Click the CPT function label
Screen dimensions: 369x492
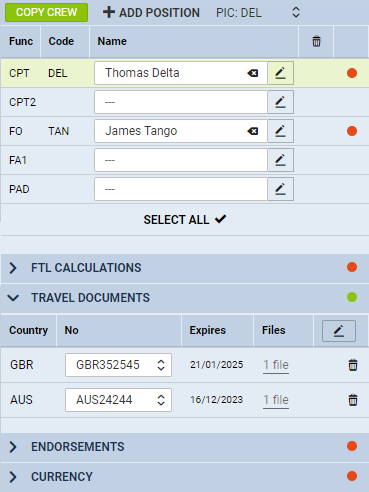pos(19,73)
